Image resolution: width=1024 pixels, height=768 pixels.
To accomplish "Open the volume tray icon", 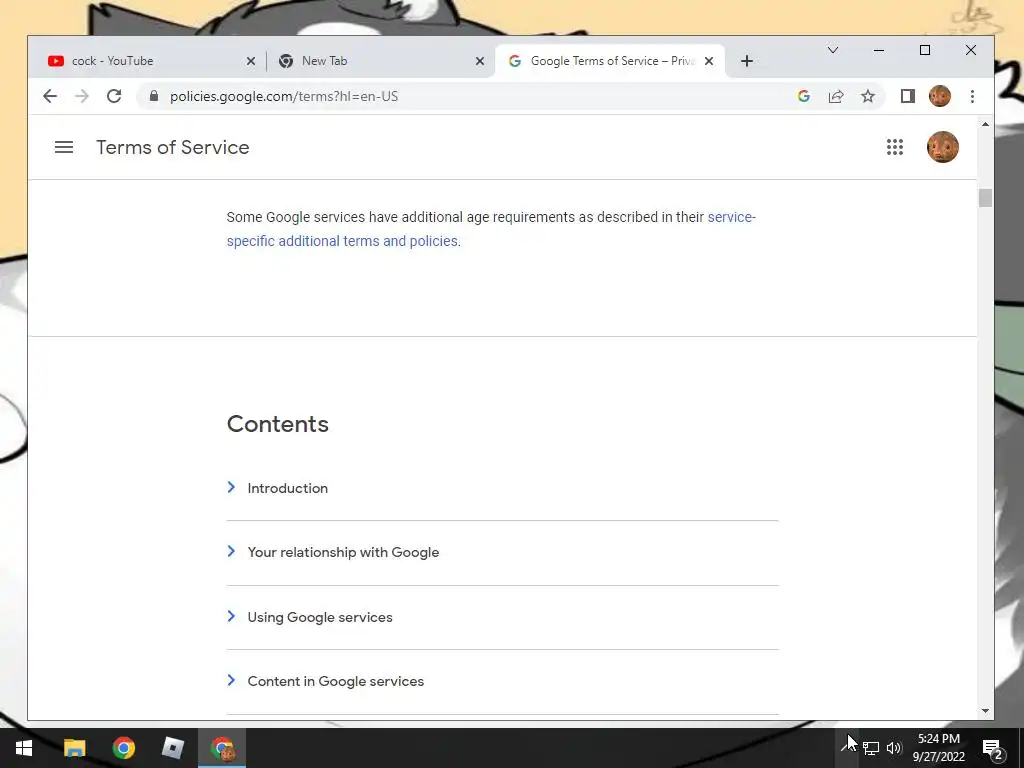I will click(894, 748).
